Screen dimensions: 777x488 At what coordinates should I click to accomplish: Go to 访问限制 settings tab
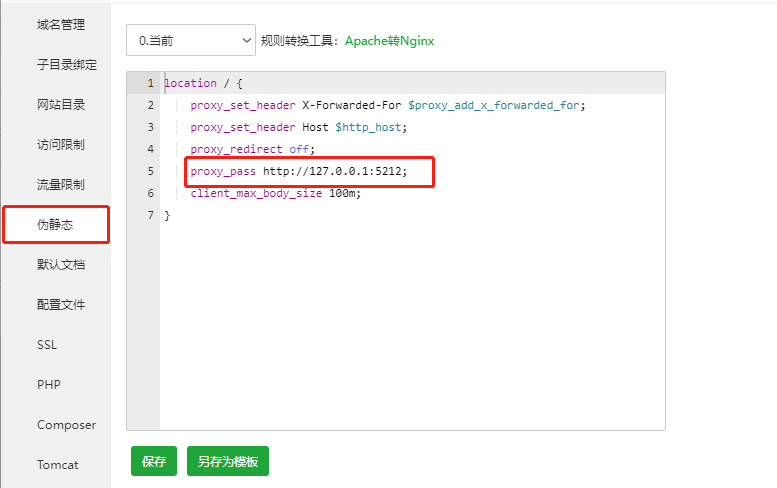pos(60,145)
